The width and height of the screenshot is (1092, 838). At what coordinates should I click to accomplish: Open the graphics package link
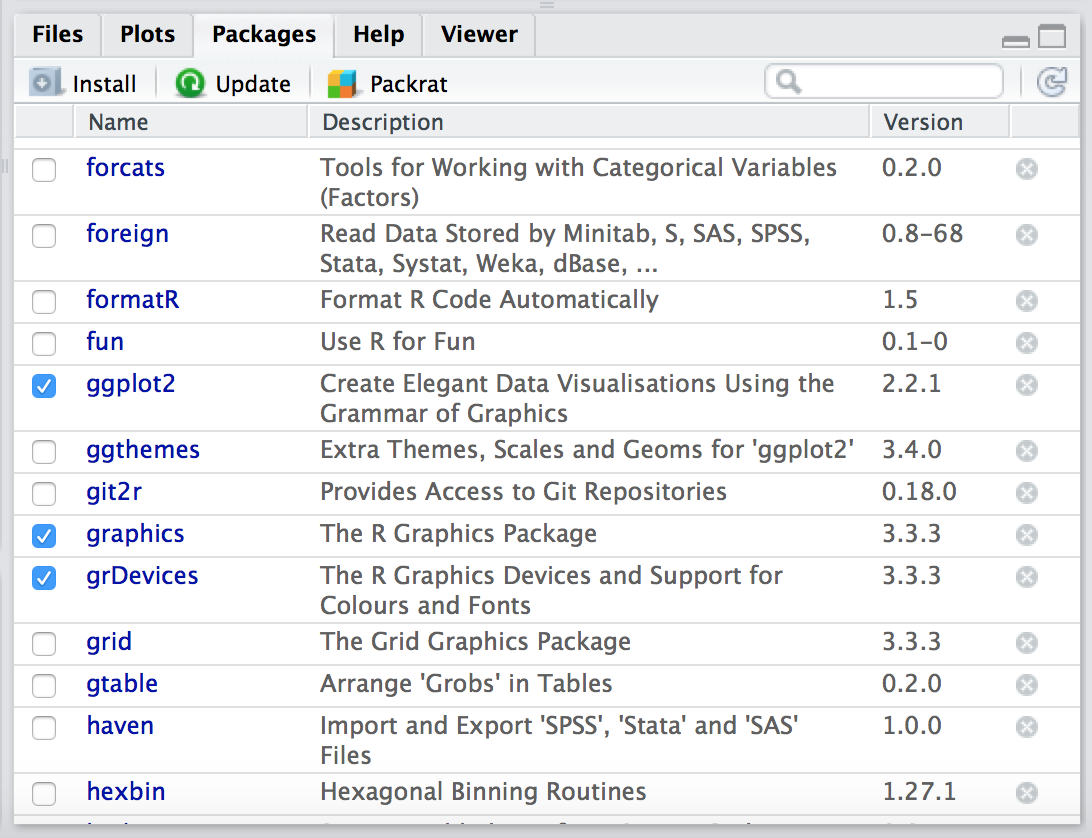pos(135,534)
